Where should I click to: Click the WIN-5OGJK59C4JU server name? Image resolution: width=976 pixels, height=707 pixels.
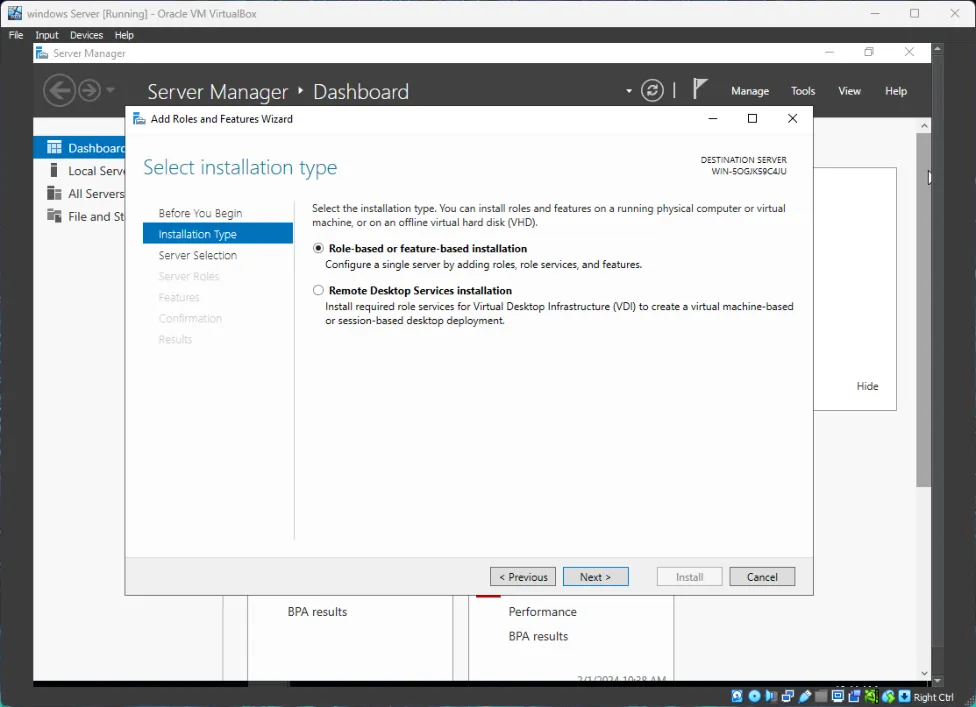pyautogui.click(x=749, y=171)
